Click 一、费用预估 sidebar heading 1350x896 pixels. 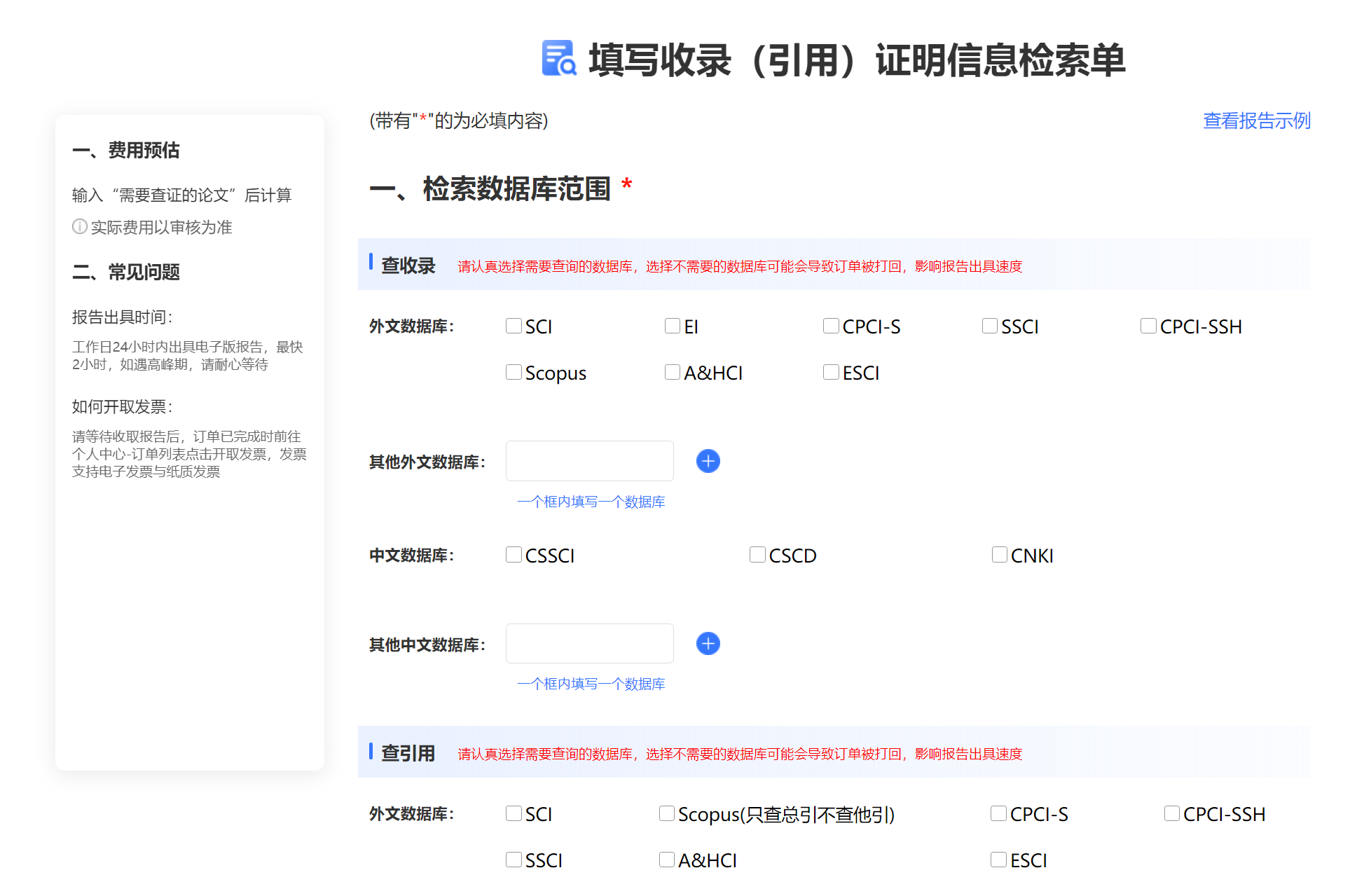(x=126, y=150)
